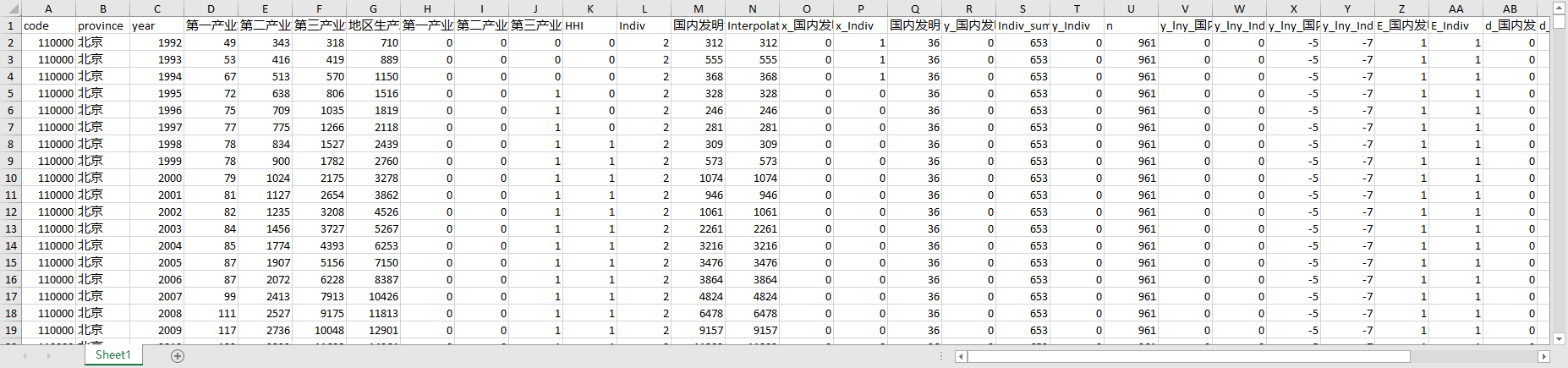
Task: Select cell with value 2261 in column N
Action: [x=752, y=228]
